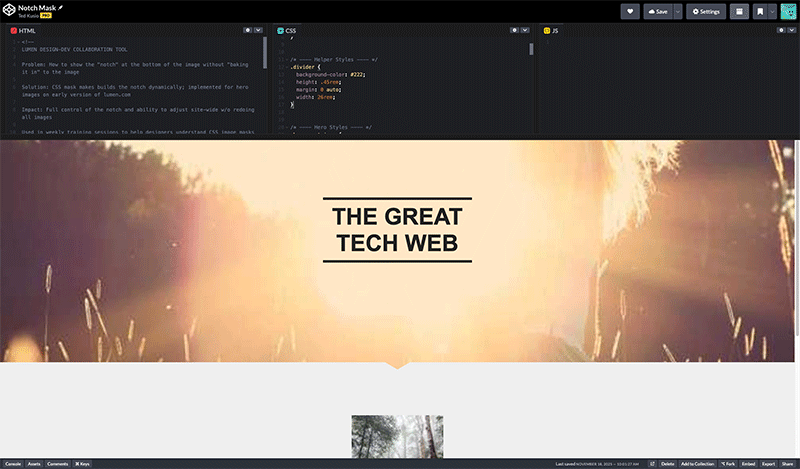
Task: Open the Assets panel
Action: (x=34, y=464)
